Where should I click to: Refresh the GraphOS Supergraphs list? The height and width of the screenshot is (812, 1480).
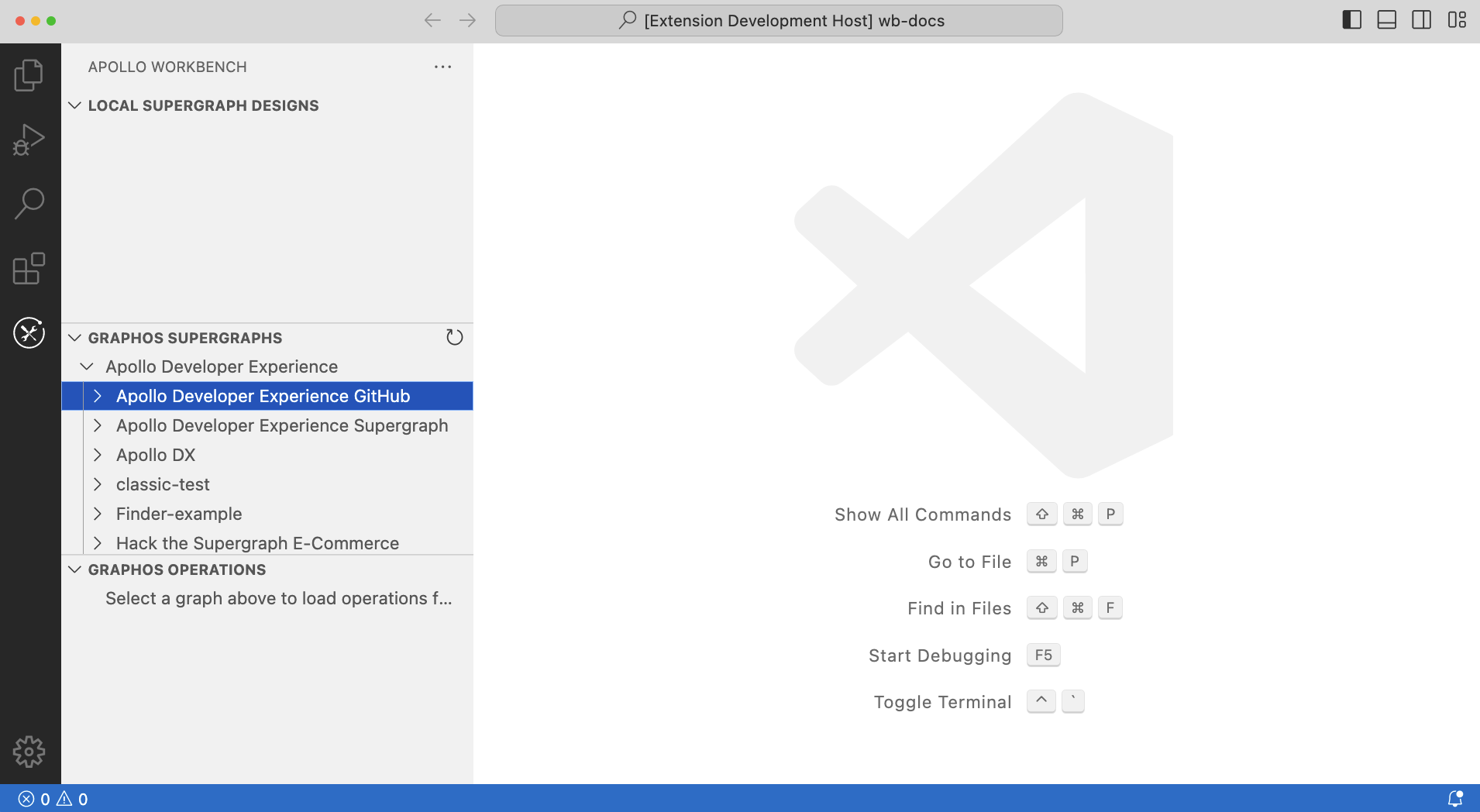(455, 337)
